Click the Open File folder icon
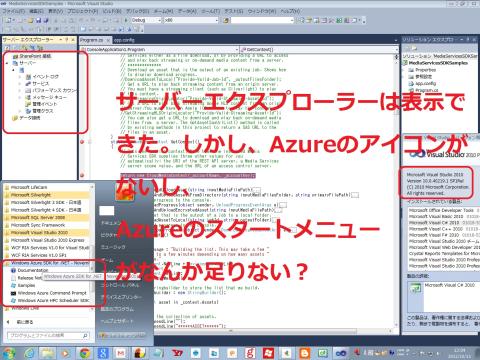The height and width of the screenshot is (360, 480). [31, 20]
